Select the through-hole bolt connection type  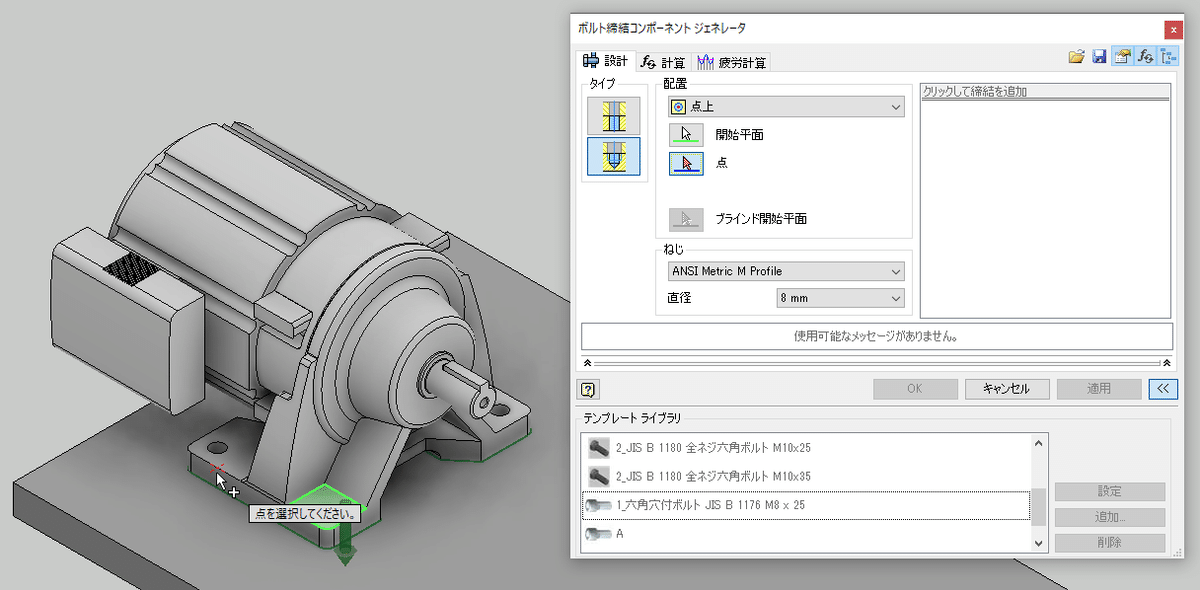[x=614, y=116]
